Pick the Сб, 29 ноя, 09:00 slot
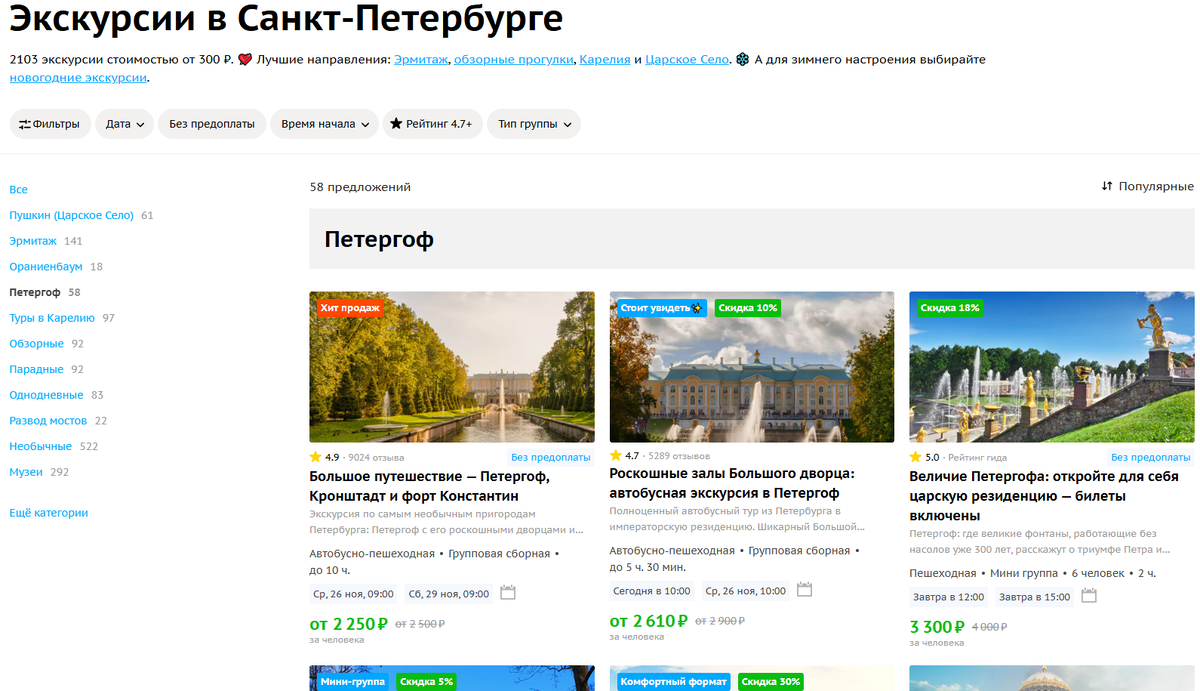The width and height of the screenshot is (1200, 691). [x=448, y=594]
